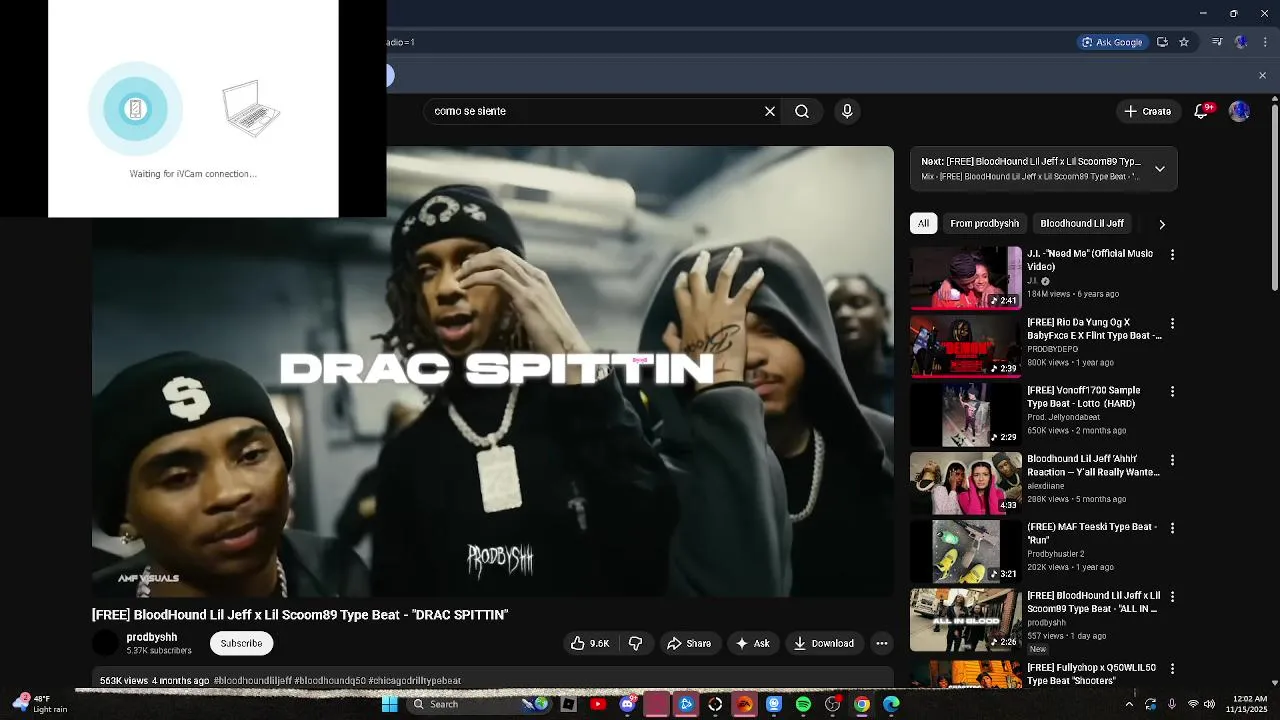Open the clock showing 12:02 AM
The height and width of the screenshot is (720, 1280).
pos(1249,704)
